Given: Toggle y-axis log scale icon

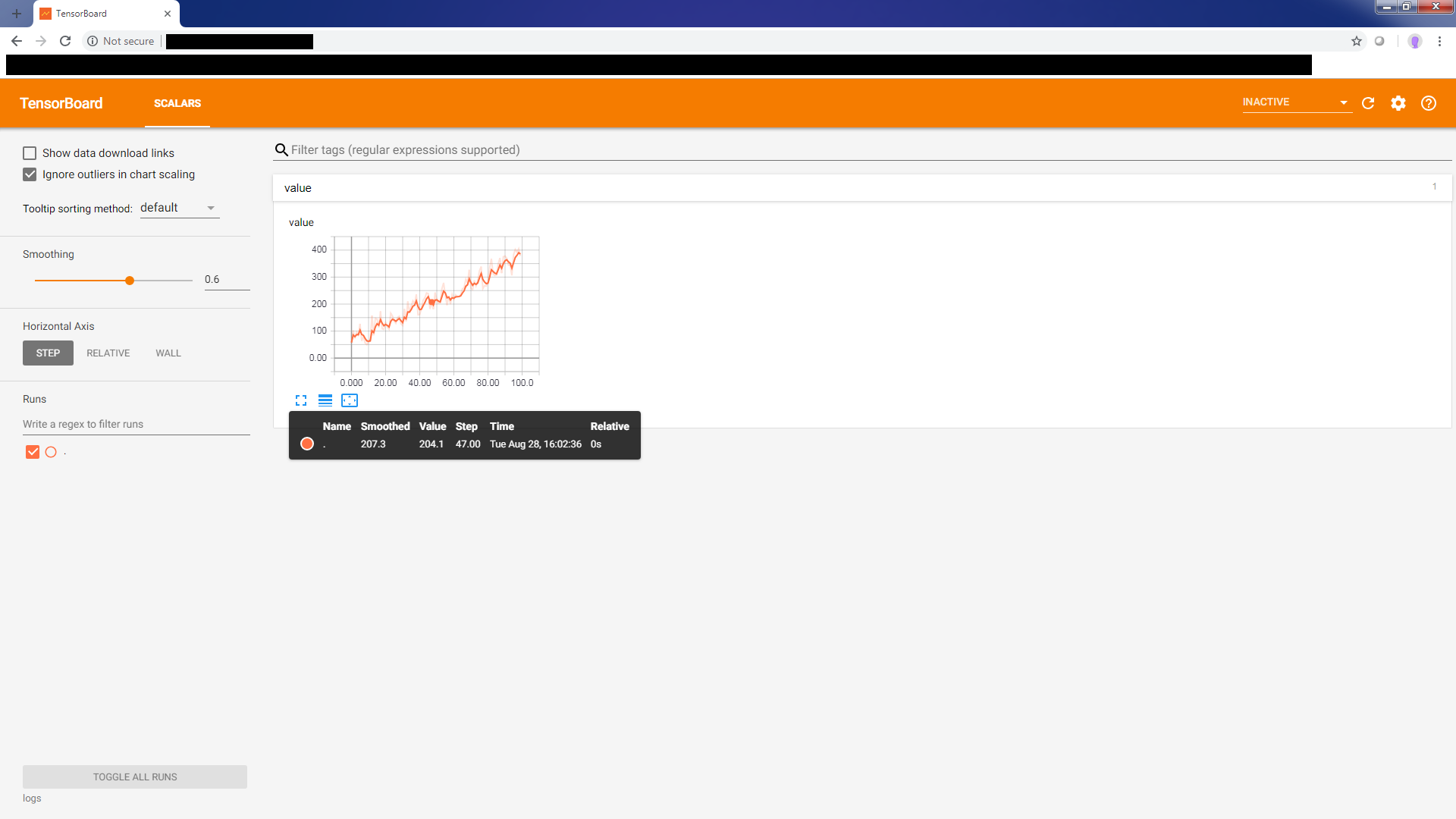Looking at the screenshot, I should pos(325,400).
